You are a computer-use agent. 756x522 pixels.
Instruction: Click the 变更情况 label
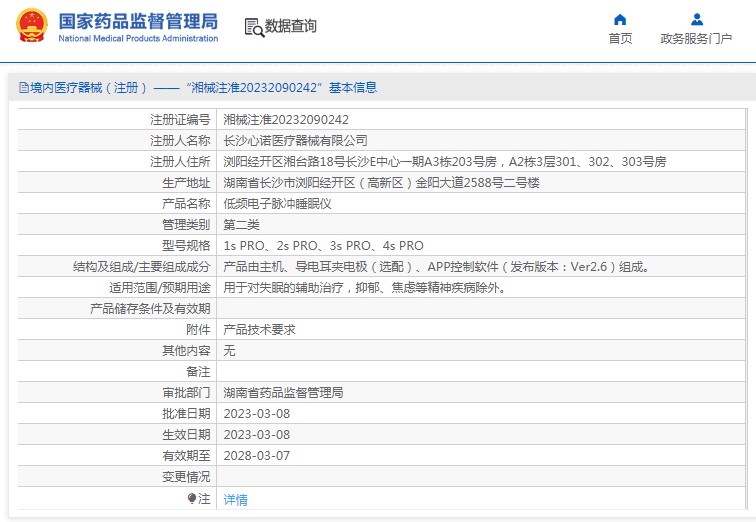point(186,477)
